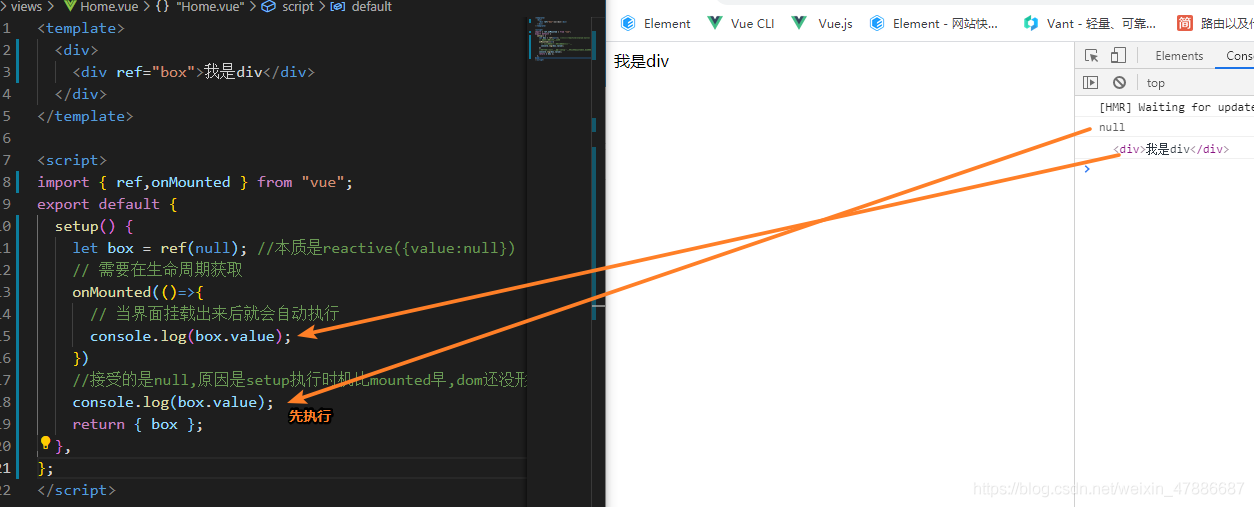This screenshot has width=1254, height=507.
Task: Select the DevTools inspect element picker icon
Action: 1092,56
